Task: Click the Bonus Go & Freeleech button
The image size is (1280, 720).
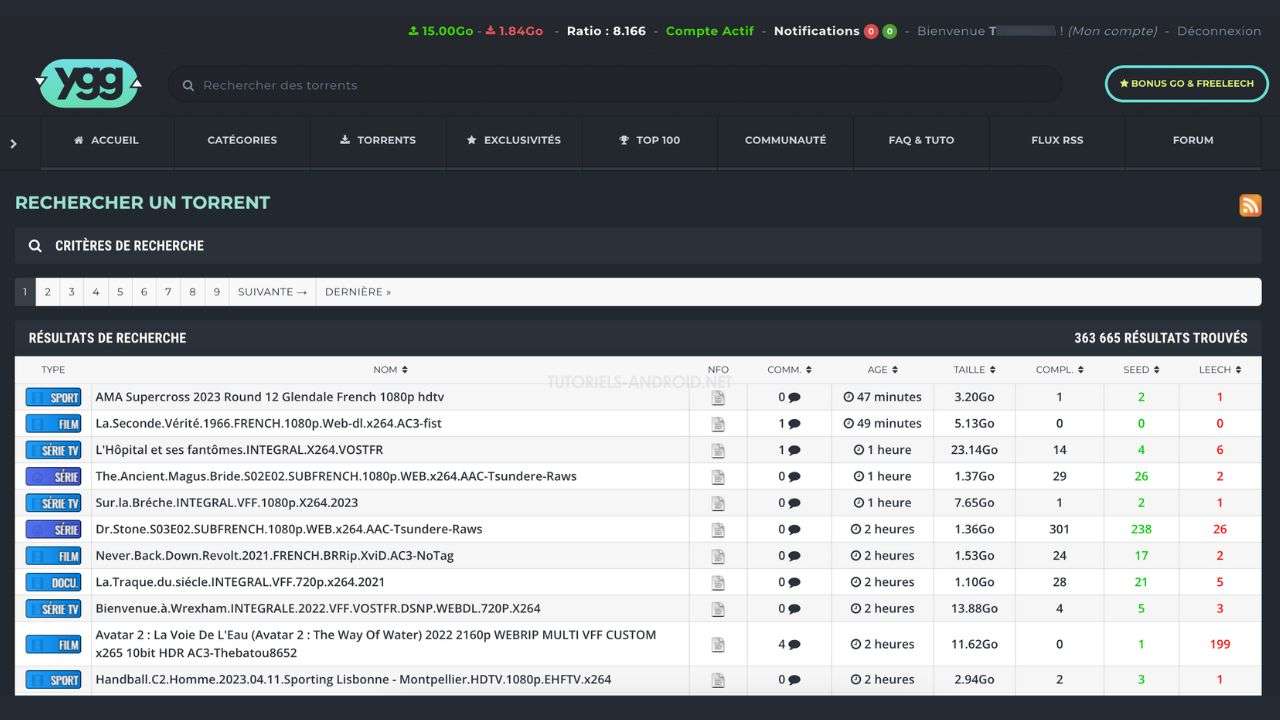Action: click(1186, 84)
